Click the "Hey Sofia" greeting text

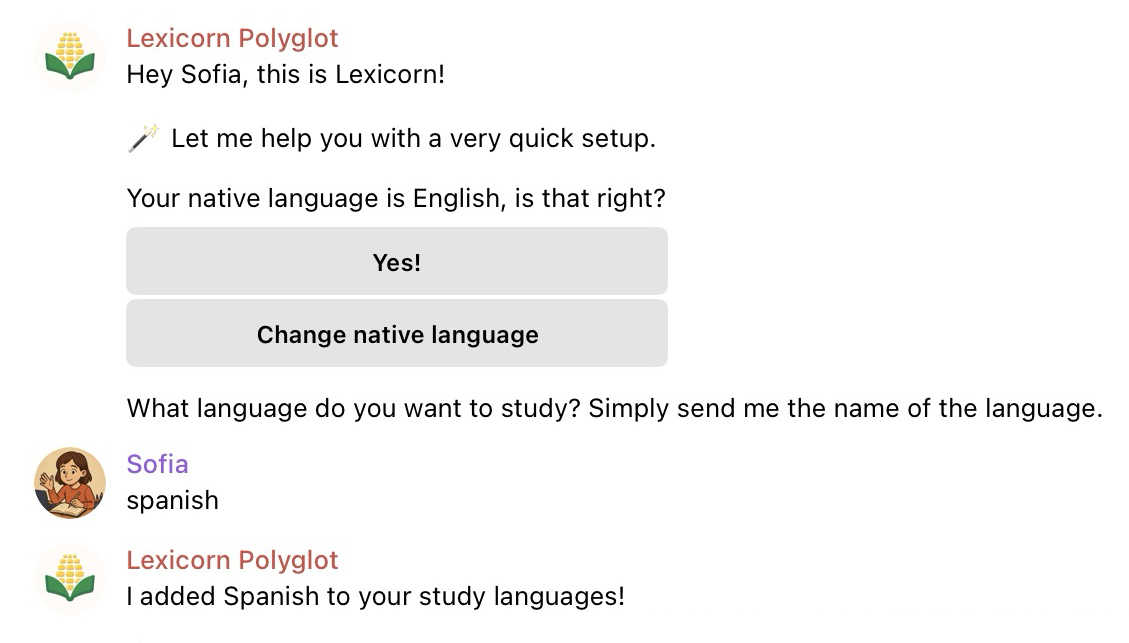click(x=285, y=75)
